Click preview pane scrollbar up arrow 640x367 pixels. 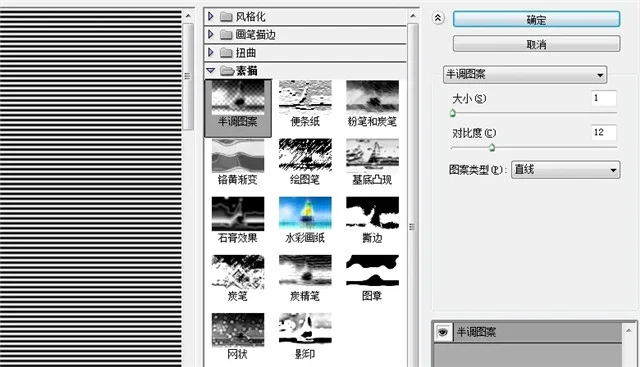pyautogui.click(x=188, y=16)
